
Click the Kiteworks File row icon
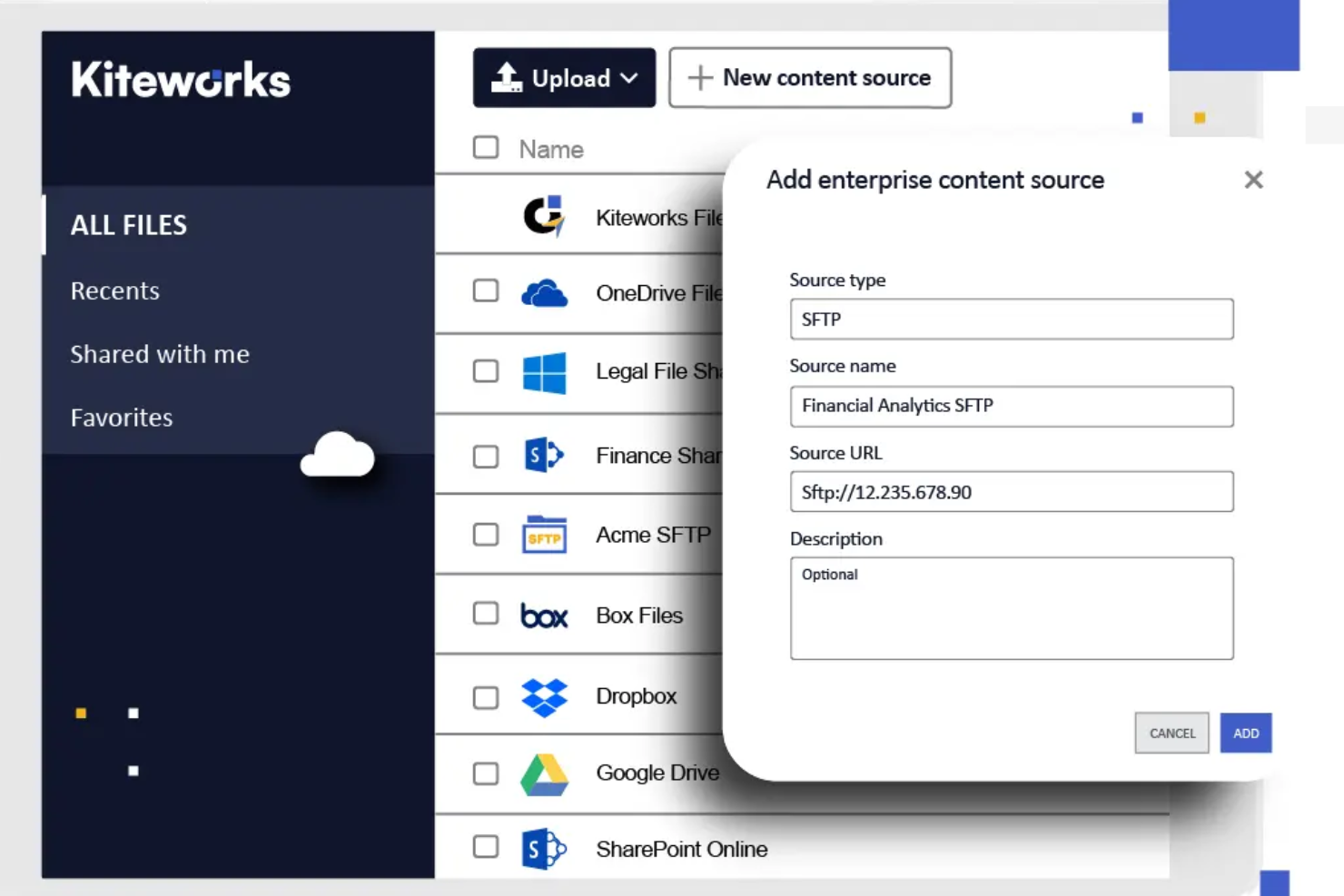(x=544, y=216)
